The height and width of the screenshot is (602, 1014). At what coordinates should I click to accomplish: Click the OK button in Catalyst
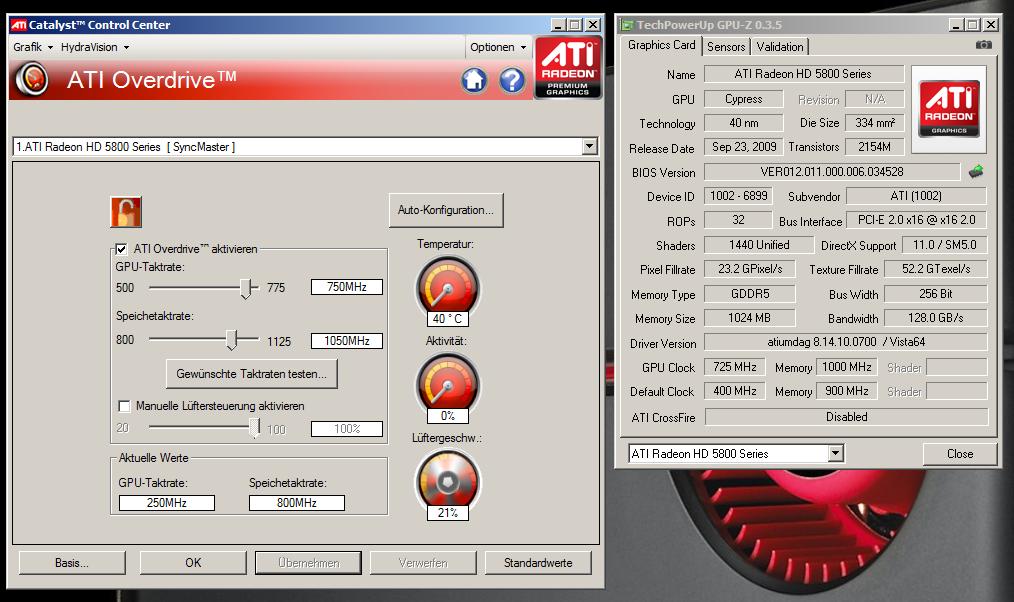[193, 563]
